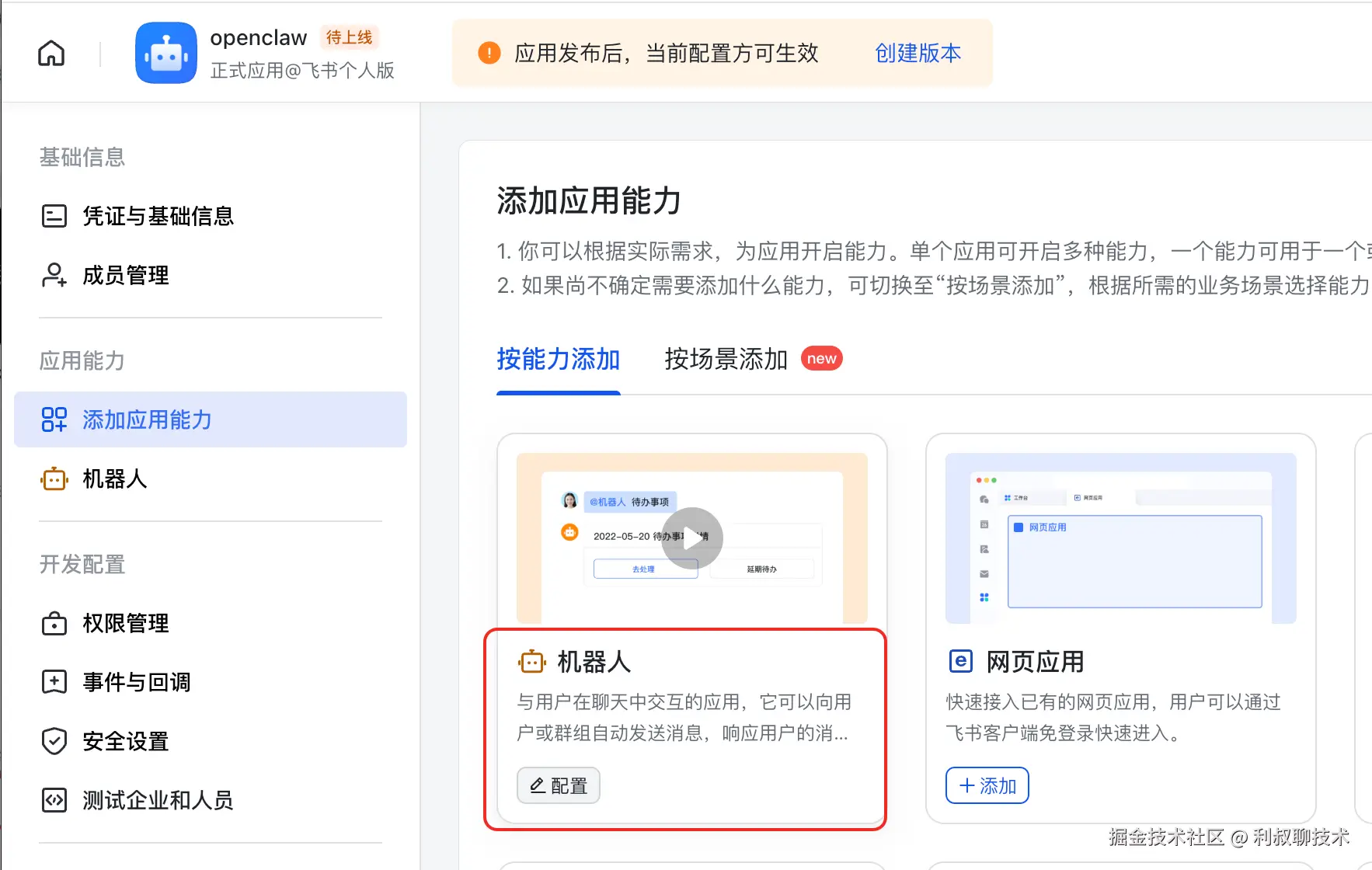Image resolution: width=1372 pixels, height=870 pixels.
Task: Click the 凭证与基础信息 sidebar icon
Action: point(54,215)
